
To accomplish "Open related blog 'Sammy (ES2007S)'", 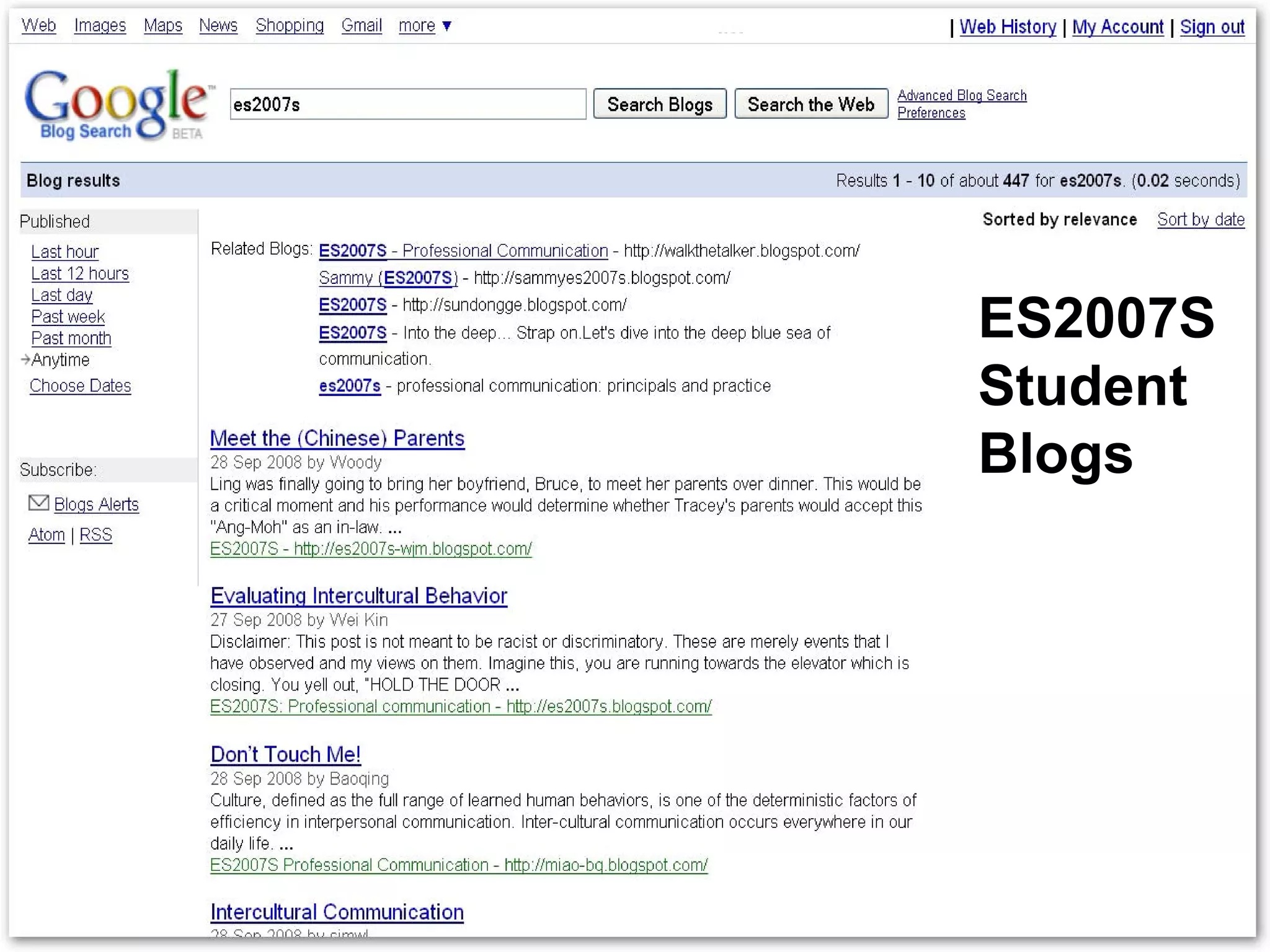I will (x=388, y=278).
